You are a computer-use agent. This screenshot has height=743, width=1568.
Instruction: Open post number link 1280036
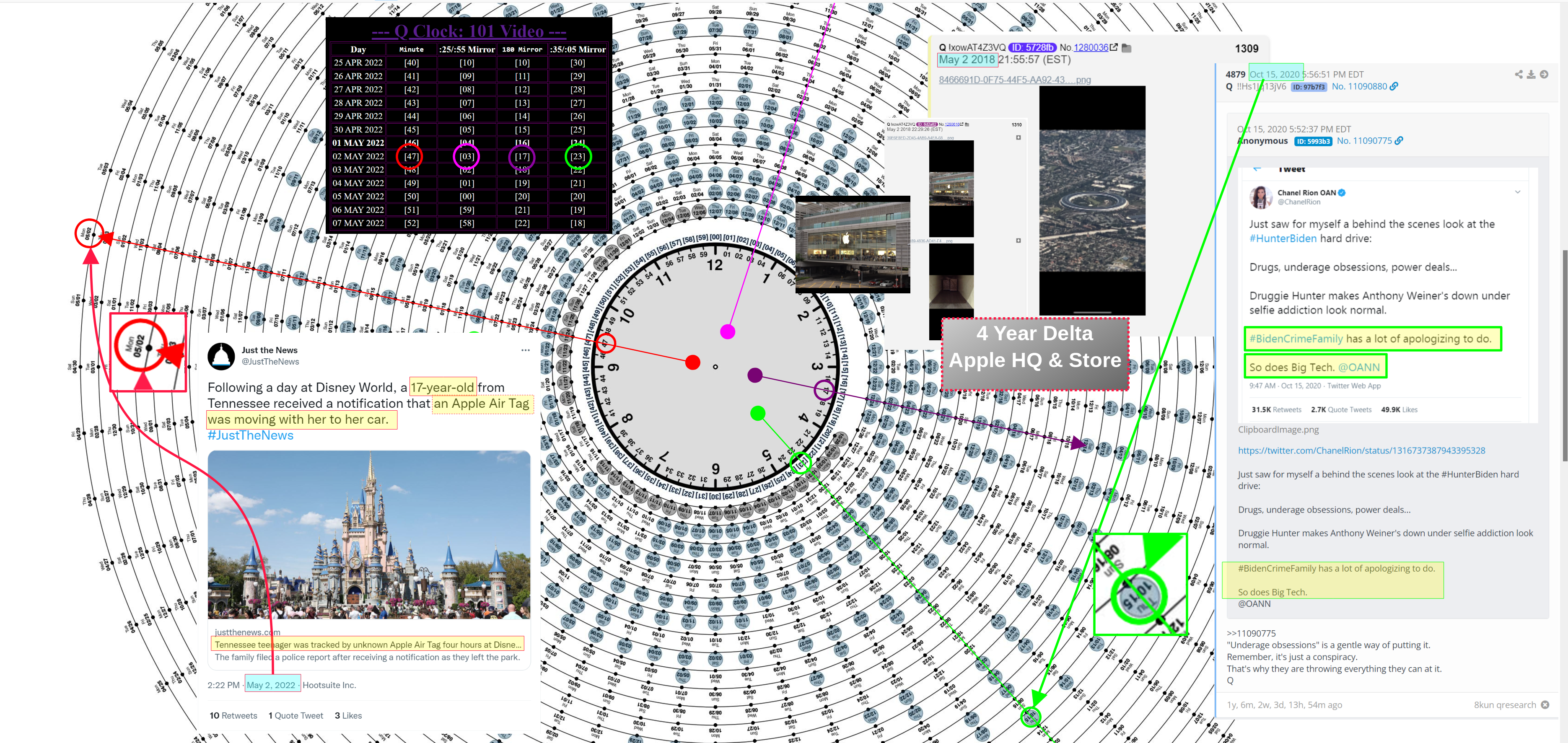[1091, 47]
